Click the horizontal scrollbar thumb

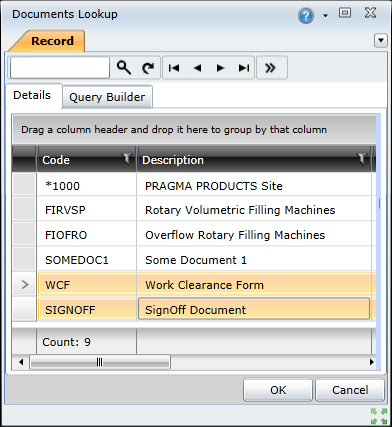pyautogui.click(x=100, y=362)
